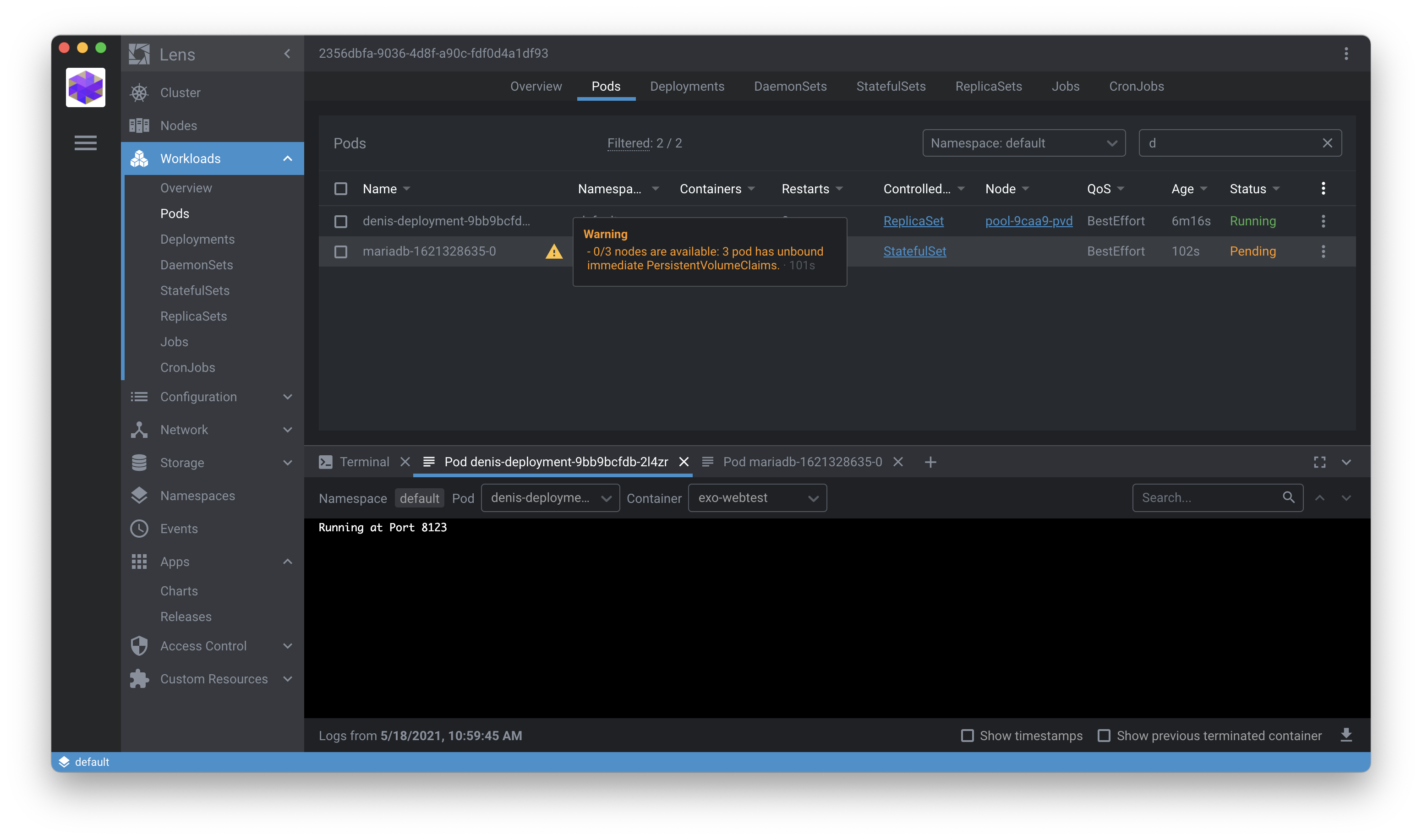Switch to the Deployments tab

[687, 87]
